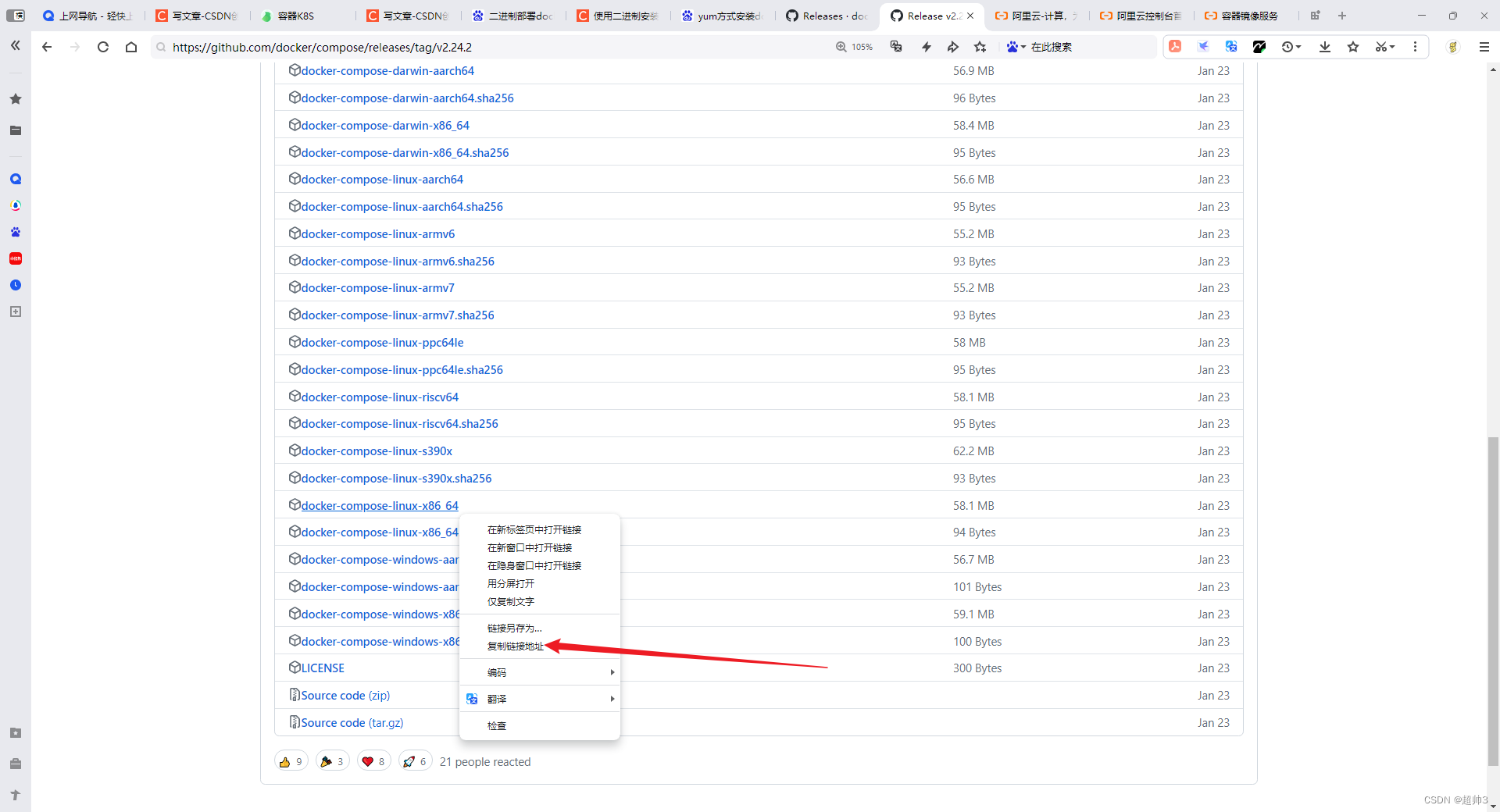Click the scroll-to-top arrow in sidebar
Image resolution: width=1500 pixels, height=812 pixels.
[16, 795]
